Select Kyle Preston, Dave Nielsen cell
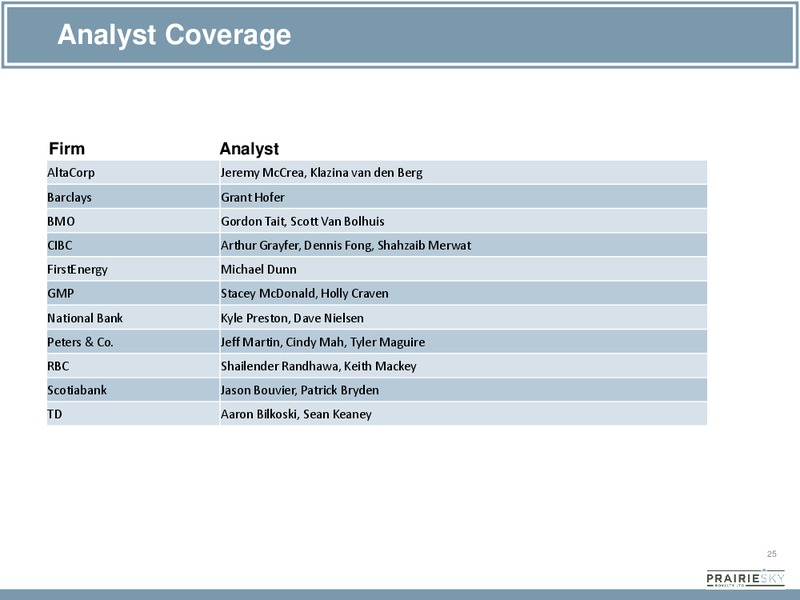Image resolution: width=800 pixels, height=600 pixels. tap(463, 317)
